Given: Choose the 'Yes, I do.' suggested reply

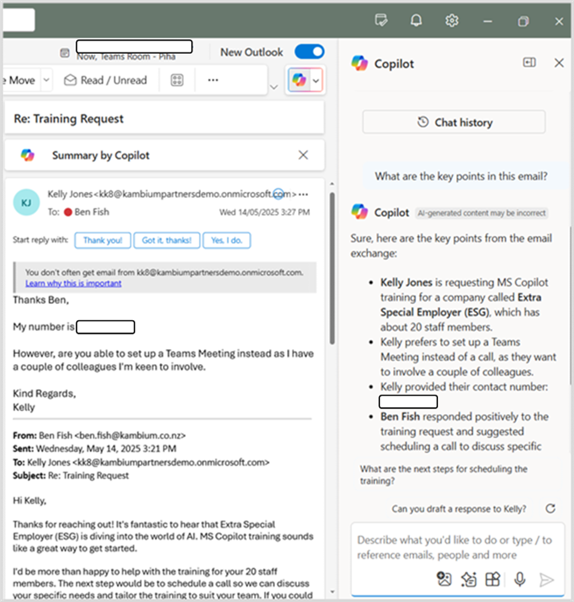Looking at the screenshot, I should click(227, 240).
